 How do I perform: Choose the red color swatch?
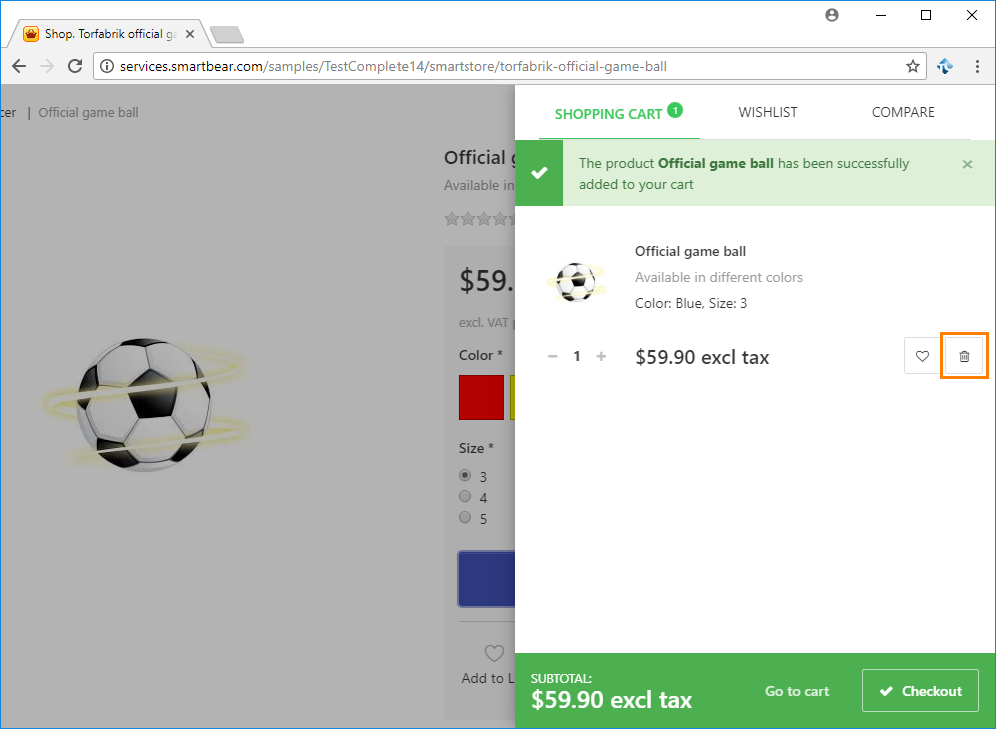[x=481, y=398]
